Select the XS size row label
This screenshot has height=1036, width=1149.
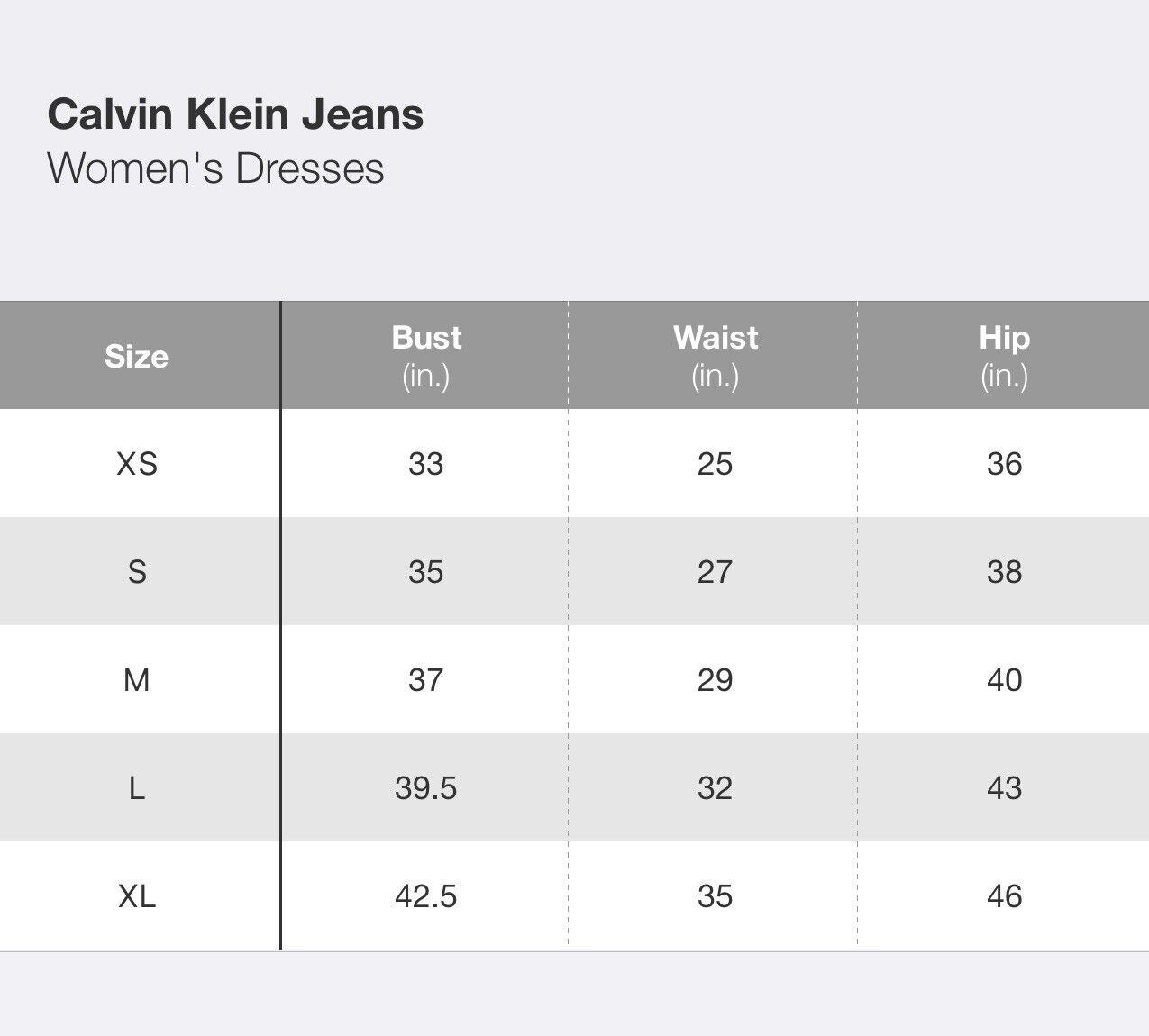[137, 464]
